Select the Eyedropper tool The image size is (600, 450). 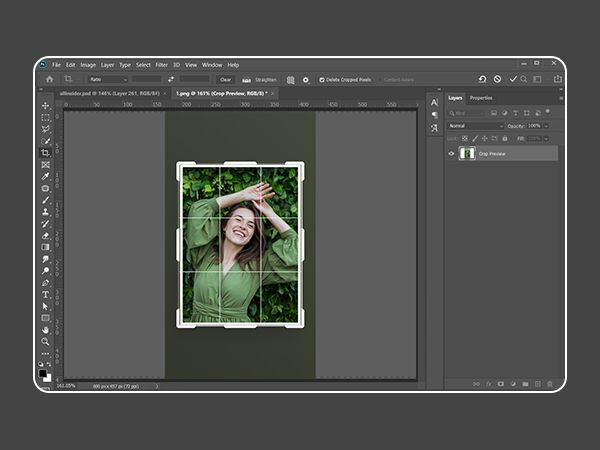(46, 176)
